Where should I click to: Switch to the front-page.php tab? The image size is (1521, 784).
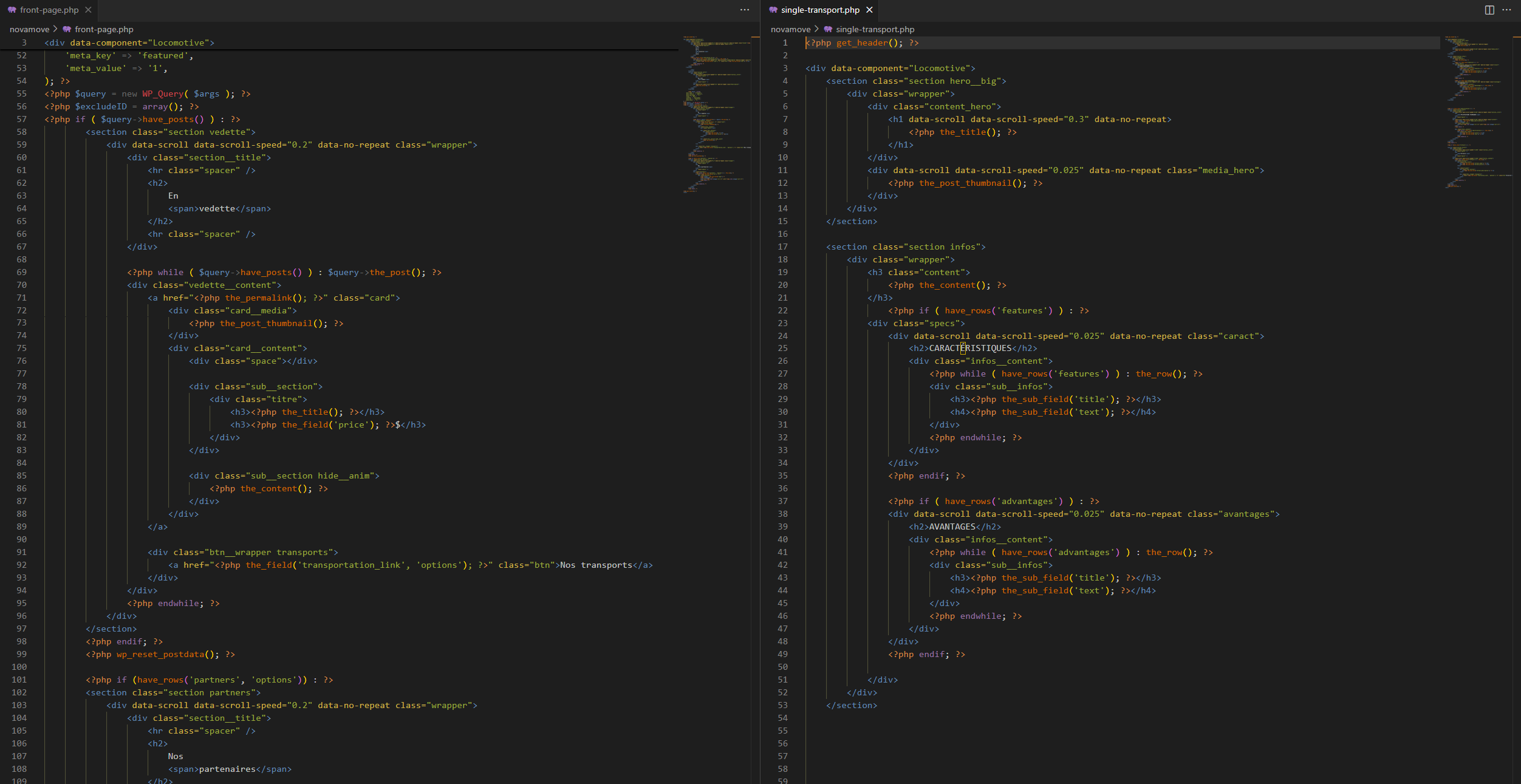pos(49,10)
